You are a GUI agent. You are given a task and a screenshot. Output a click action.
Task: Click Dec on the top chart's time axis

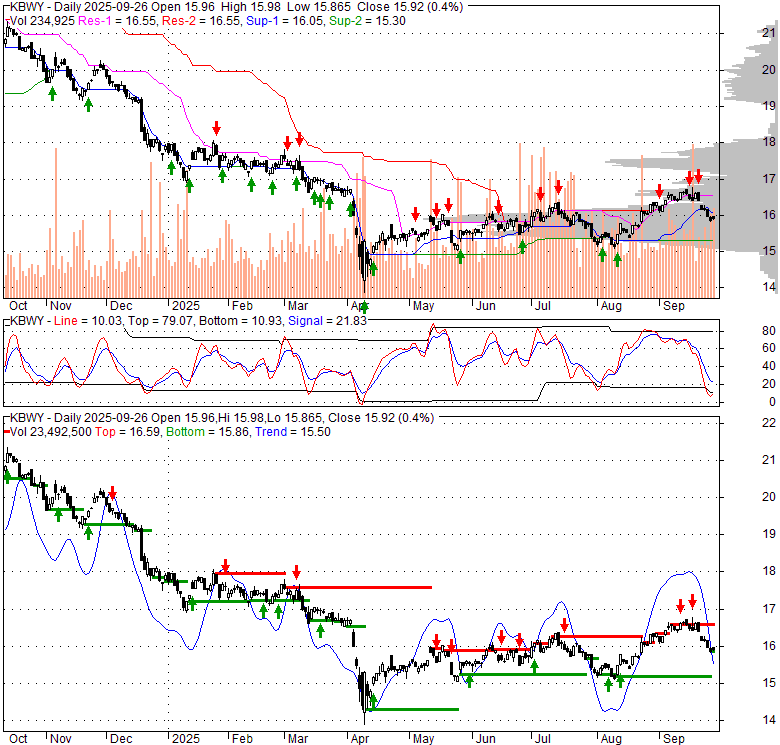(x=121, y=306)
